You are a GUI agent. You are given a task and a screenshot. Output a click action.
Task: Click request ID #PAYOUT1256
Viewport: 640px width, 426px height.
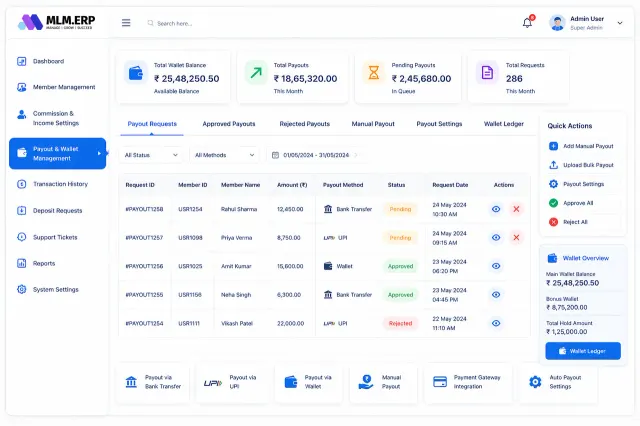(x=144, y=266)
